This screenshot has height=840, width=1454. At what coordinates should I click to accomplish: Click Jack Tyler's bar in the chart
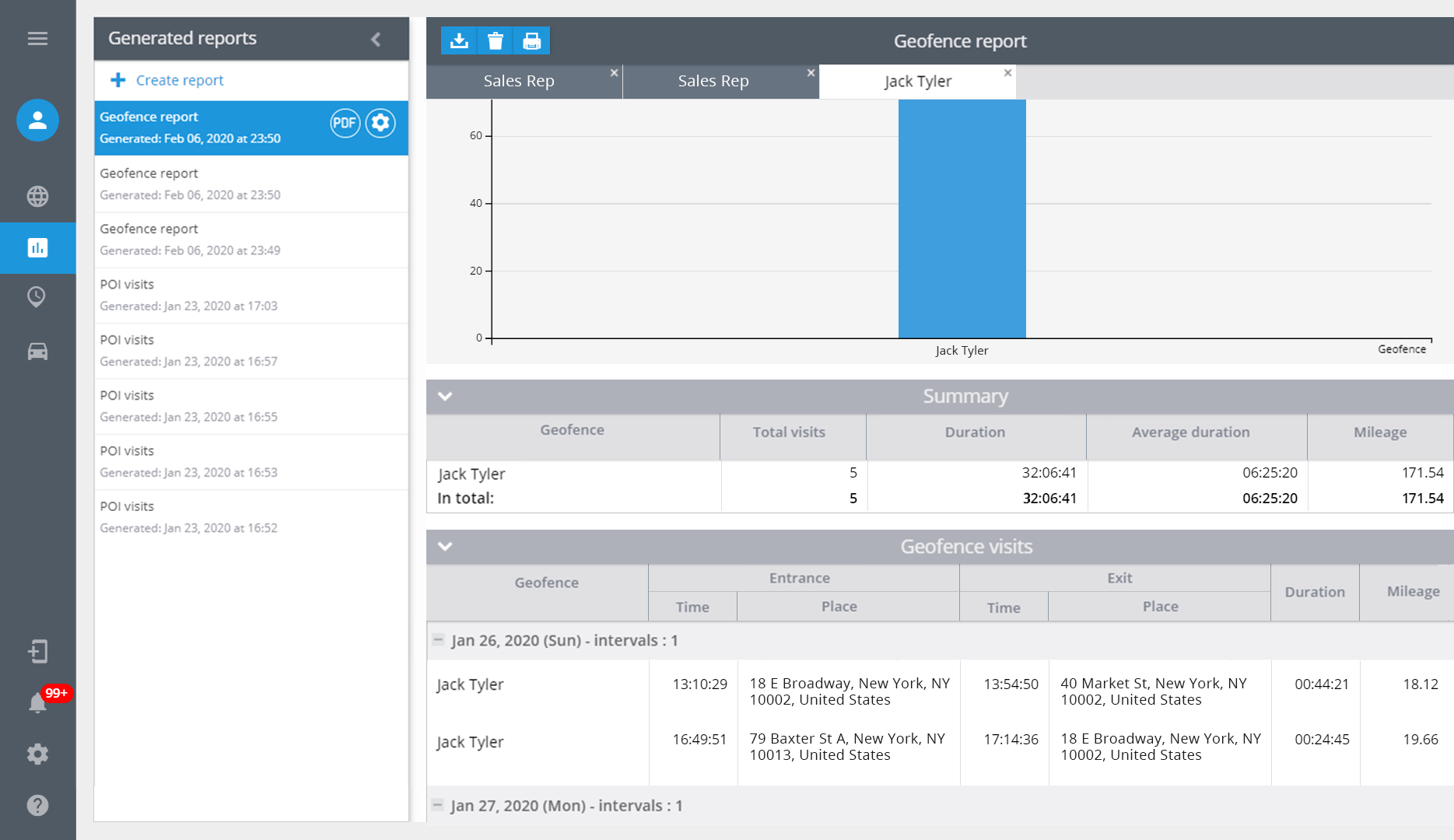[962, 226]
